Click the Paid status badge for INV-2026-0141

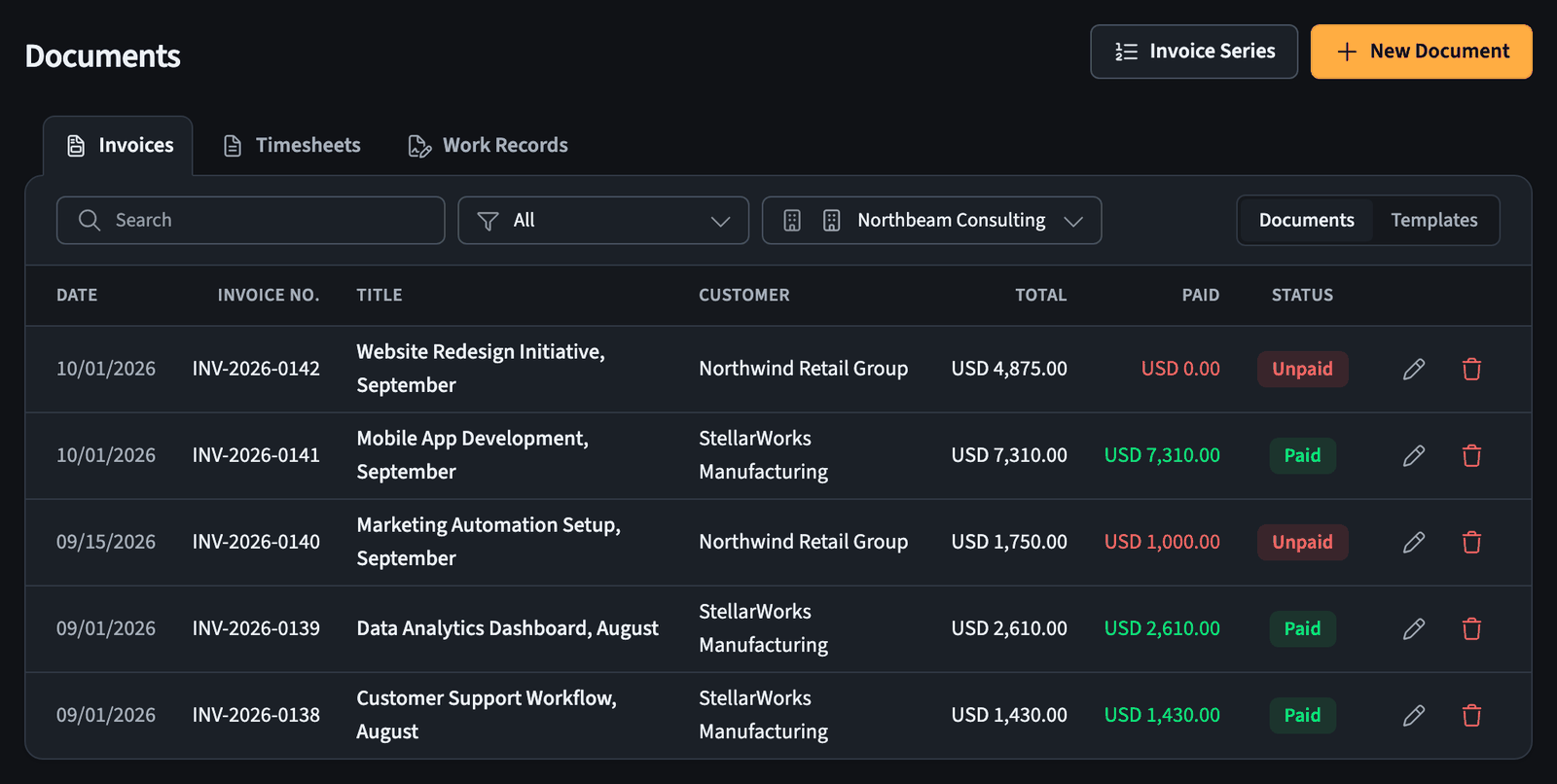[1302, 455]
